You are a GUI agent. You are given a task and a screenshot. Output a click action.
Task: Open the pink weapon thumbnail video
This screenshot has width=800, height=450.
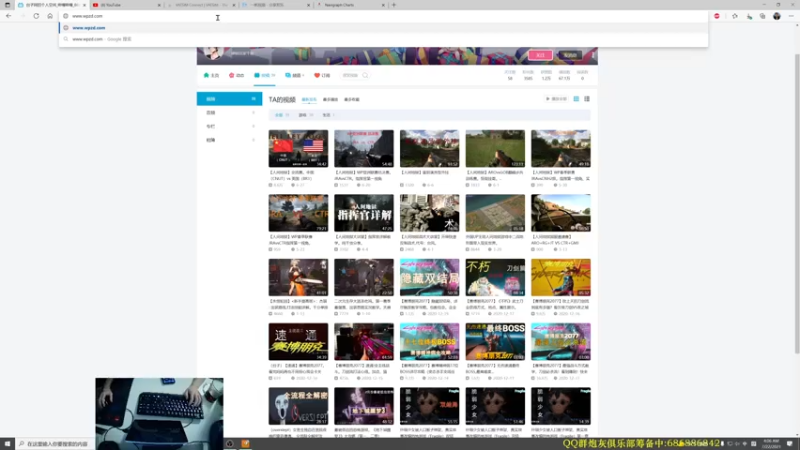click(364, 341)
